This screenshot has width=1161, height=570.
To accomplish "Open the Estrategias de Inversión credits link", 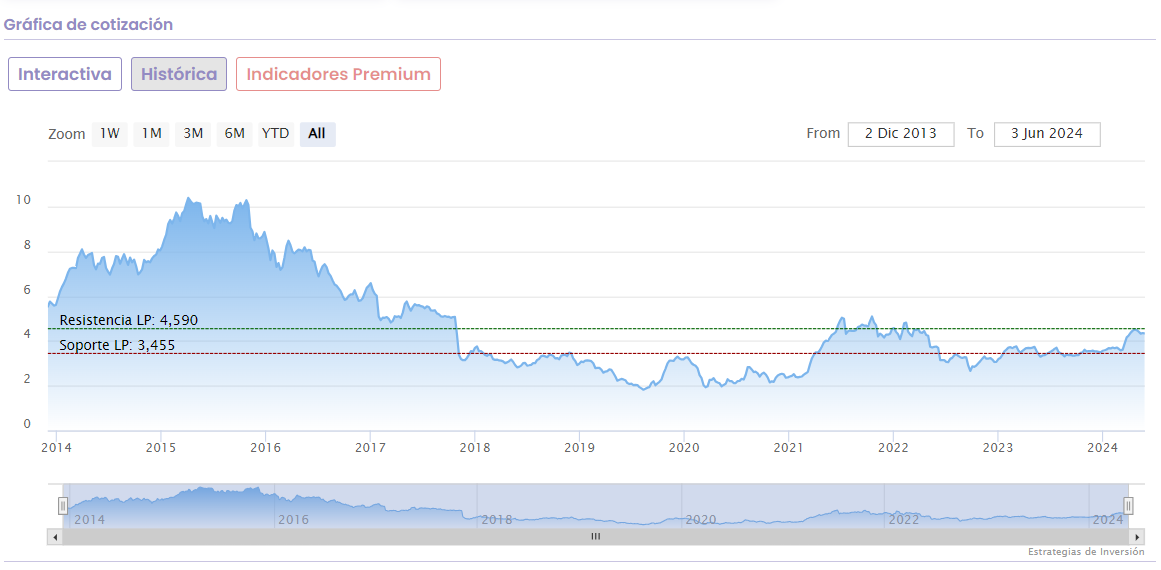I will [x=1086, y=552].
